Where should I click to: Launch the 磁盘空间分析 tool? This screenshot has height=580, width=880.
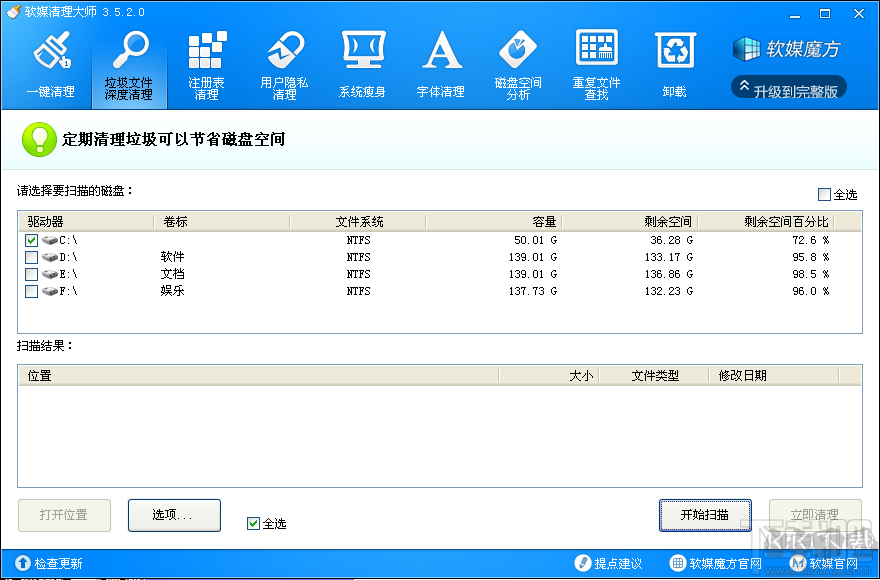(519, 63)
